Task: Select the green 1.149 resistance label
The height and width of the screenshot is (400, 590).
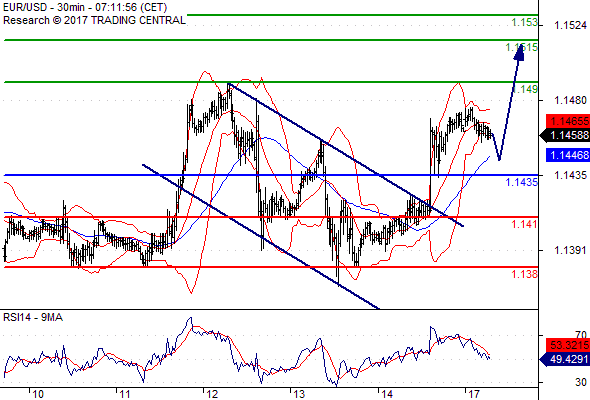Action: (x=525, y=90)
